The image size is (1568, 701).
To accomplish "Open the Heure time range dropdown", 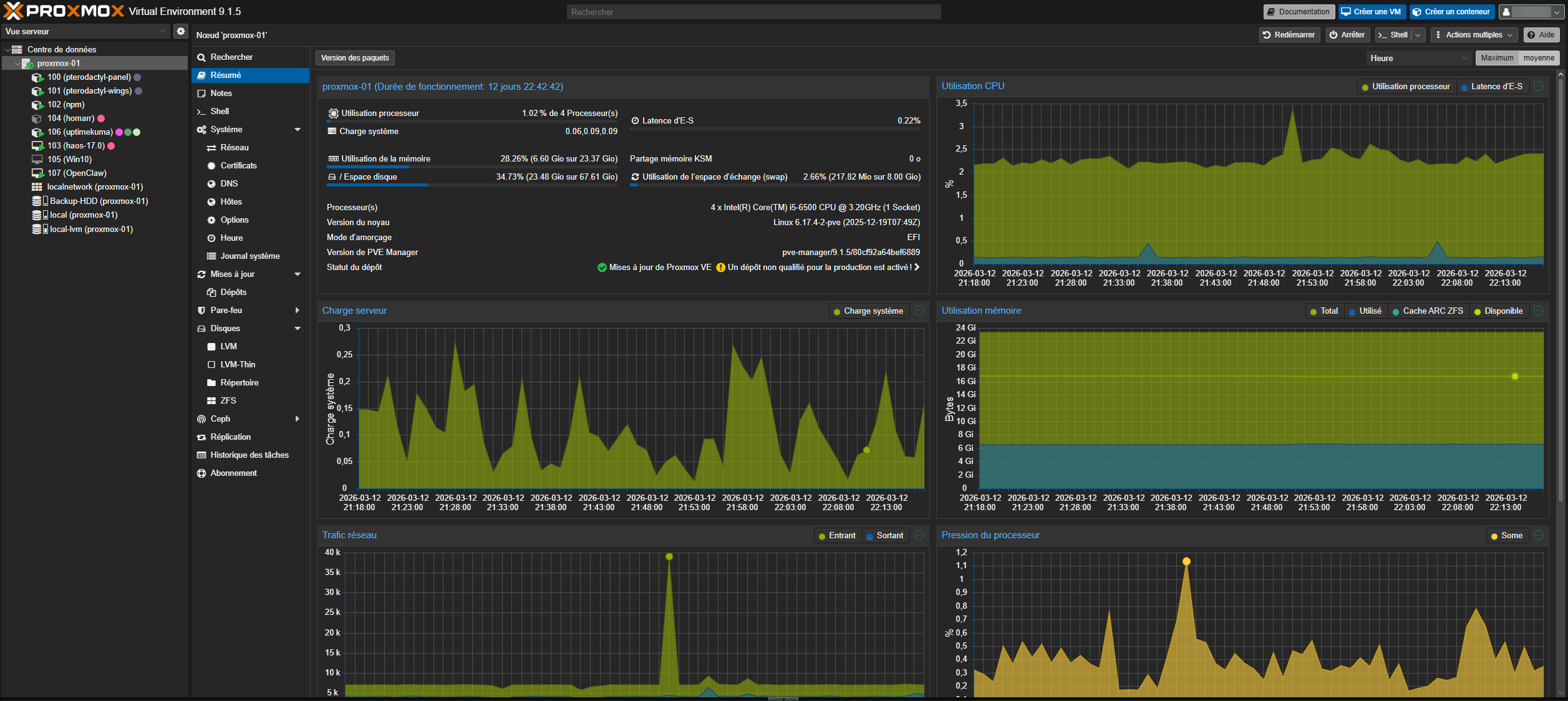I will click(1418, 58).
